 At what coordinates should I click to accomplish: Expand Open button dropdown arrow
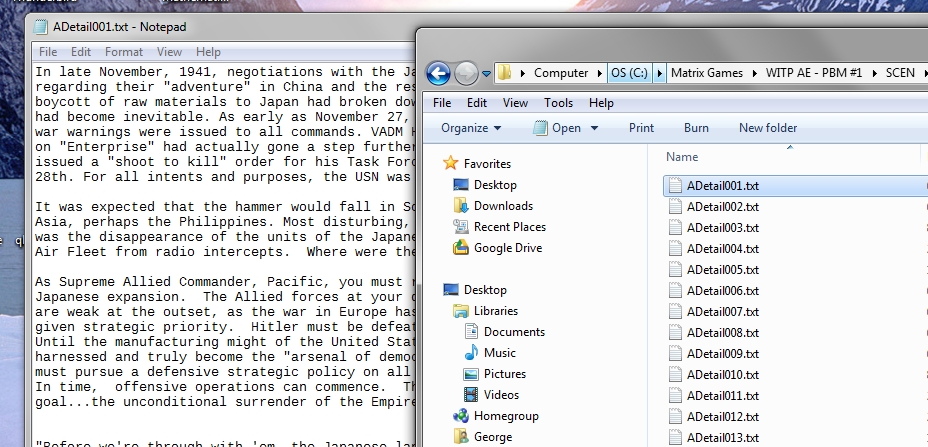(x=594, y=128)
